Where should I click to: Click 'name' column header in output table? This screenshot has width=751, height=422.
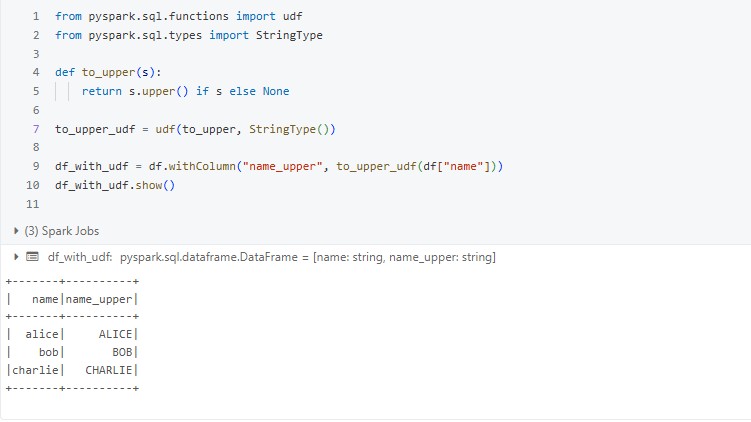pos(45,299)
